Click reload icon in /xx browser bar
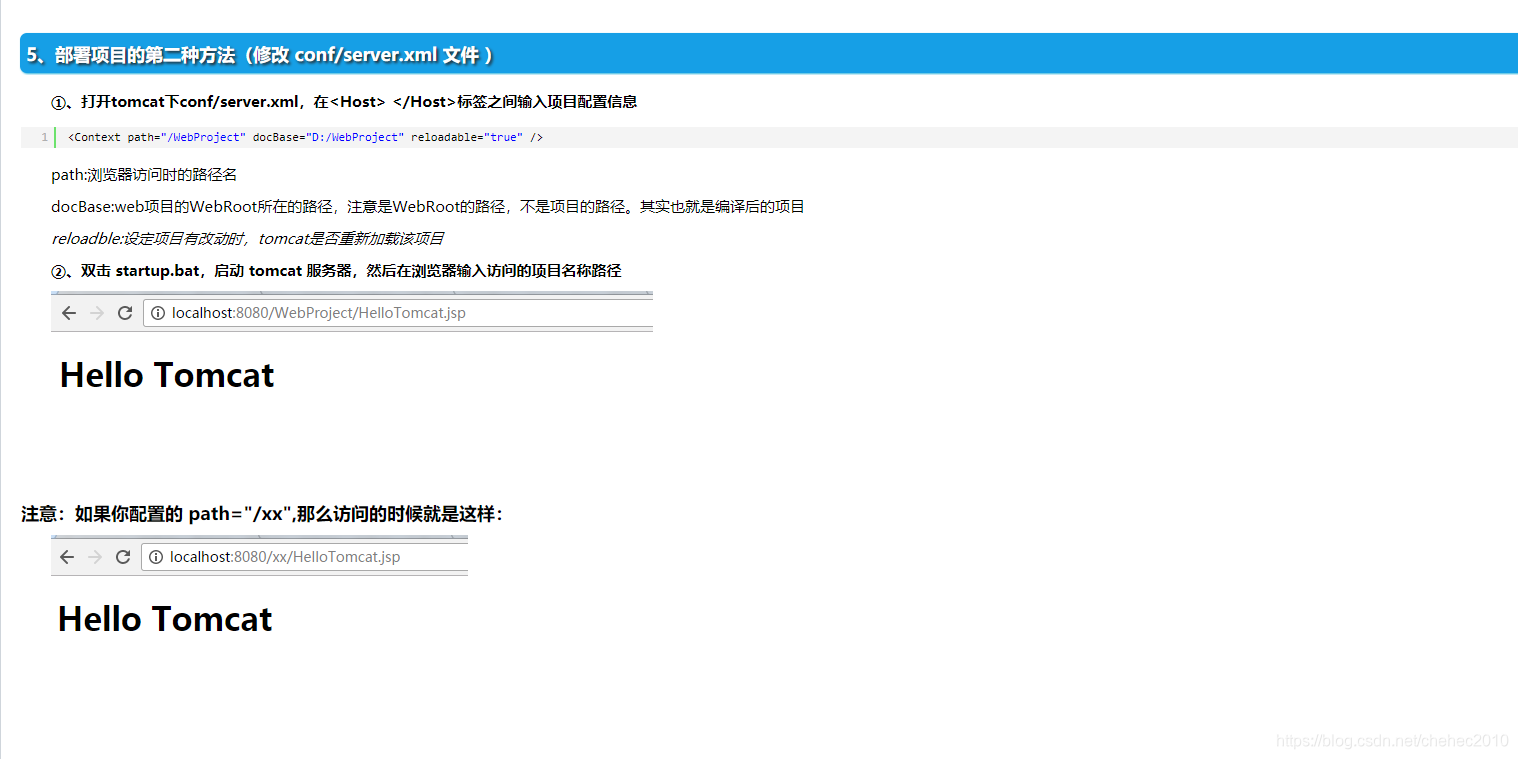 click(x=123, y=557)
